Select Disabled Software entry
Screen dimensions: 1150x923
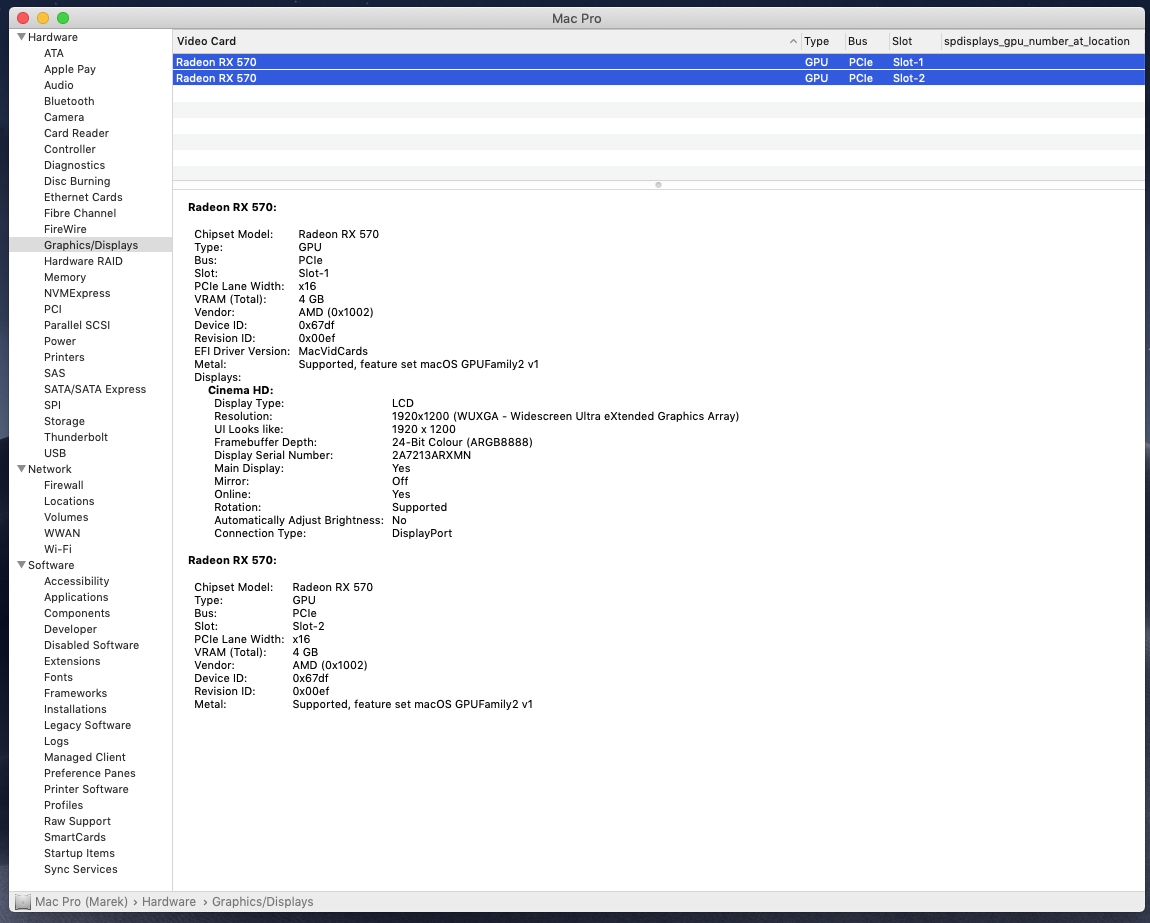point(91,645)
